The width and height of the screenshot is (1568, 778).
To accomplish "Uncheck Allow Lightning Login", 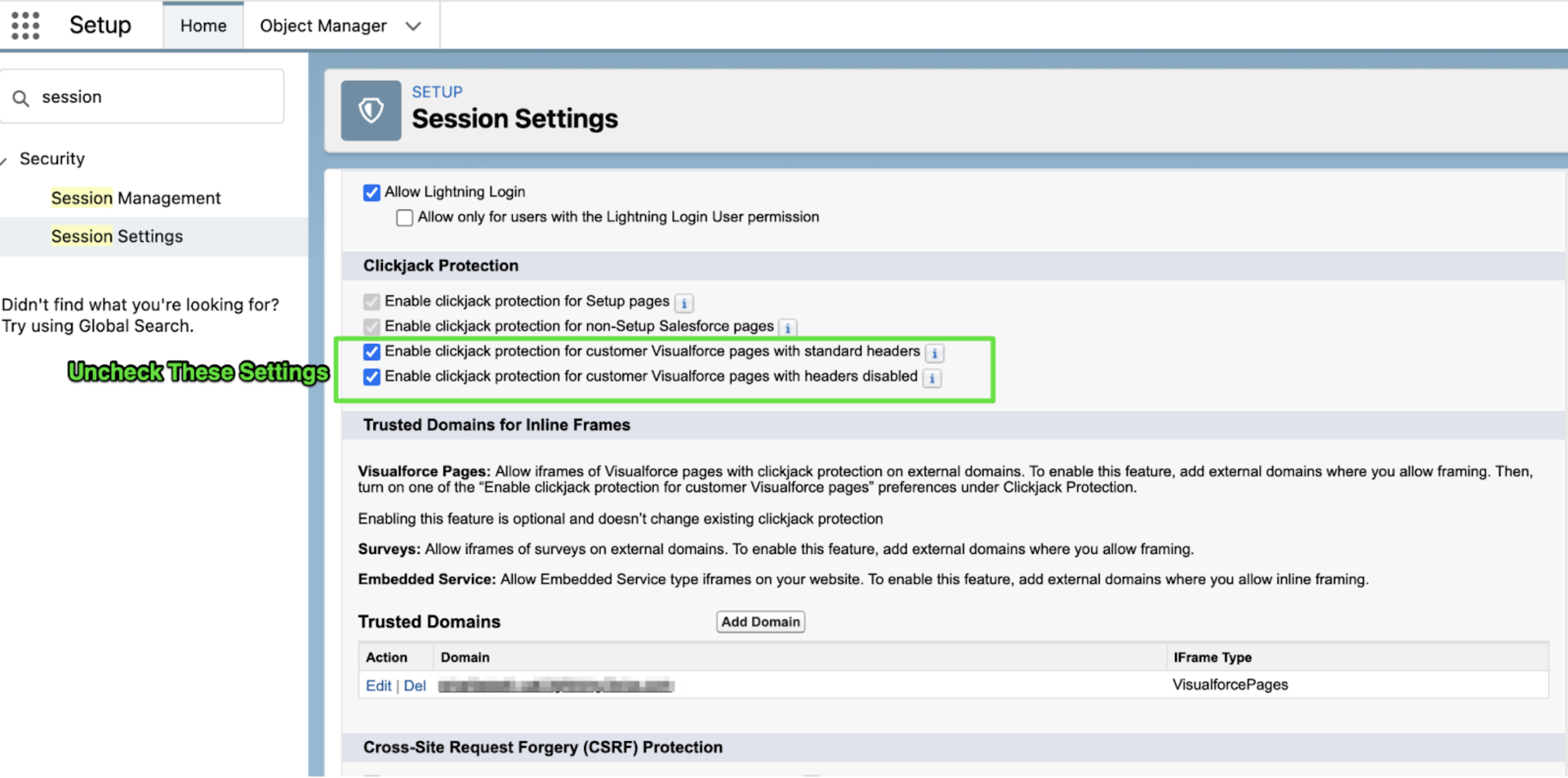I will pyautogui.click(x=372, y=193).
